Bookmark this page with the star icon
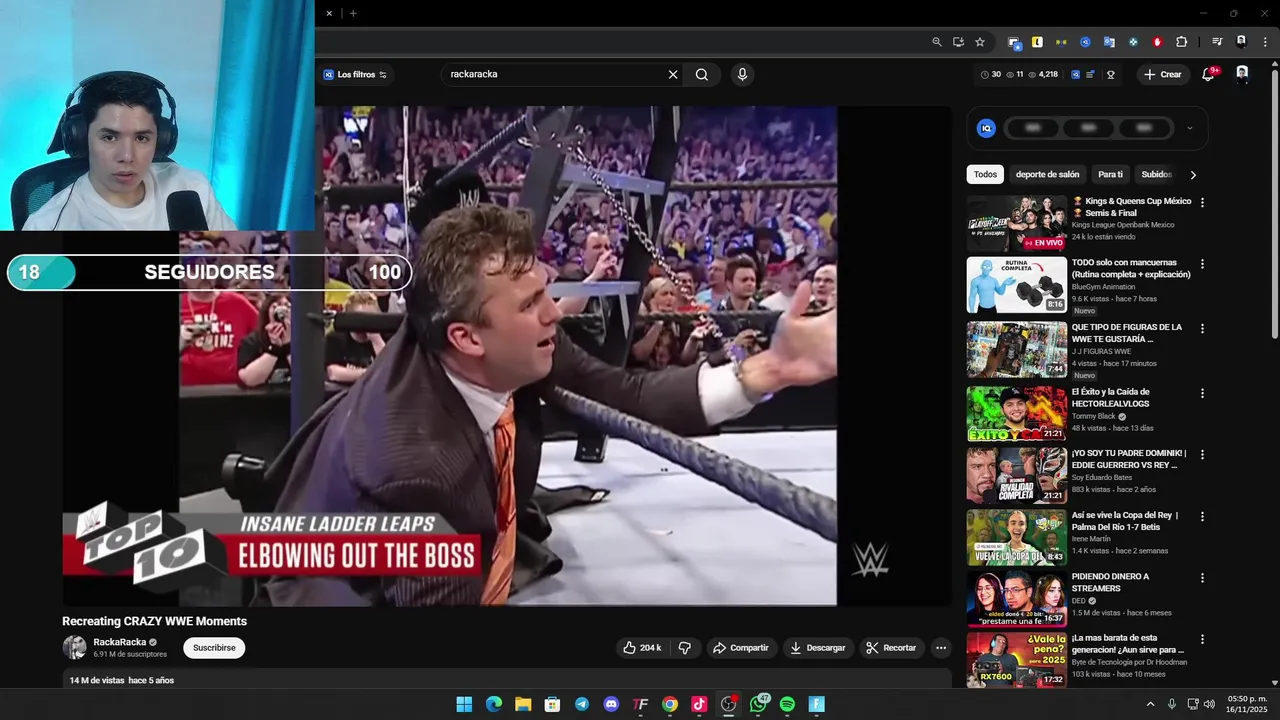Screen dimensions: 1280x720 (980, 42)
